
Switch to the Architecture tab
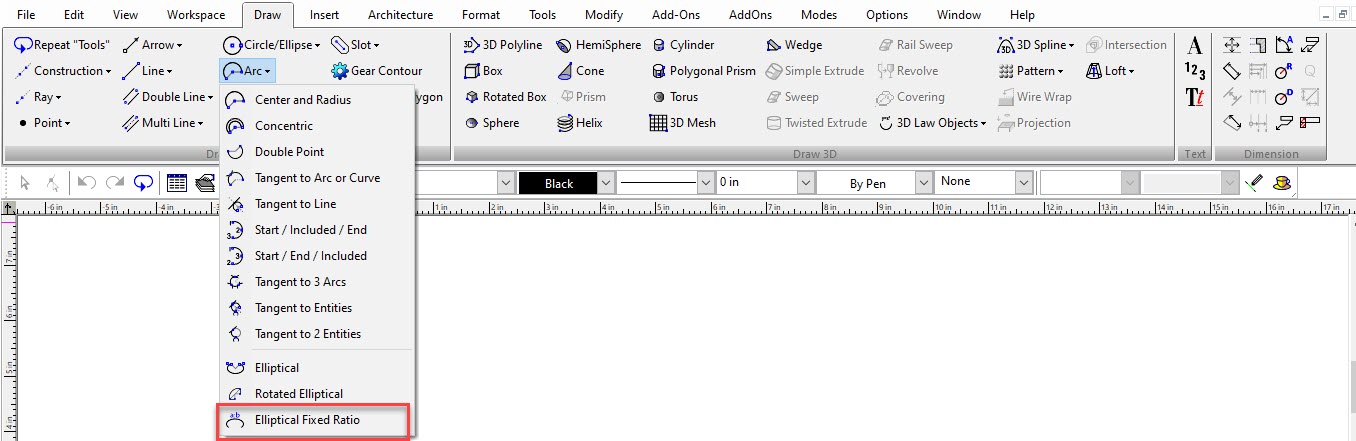coord(400,15)
